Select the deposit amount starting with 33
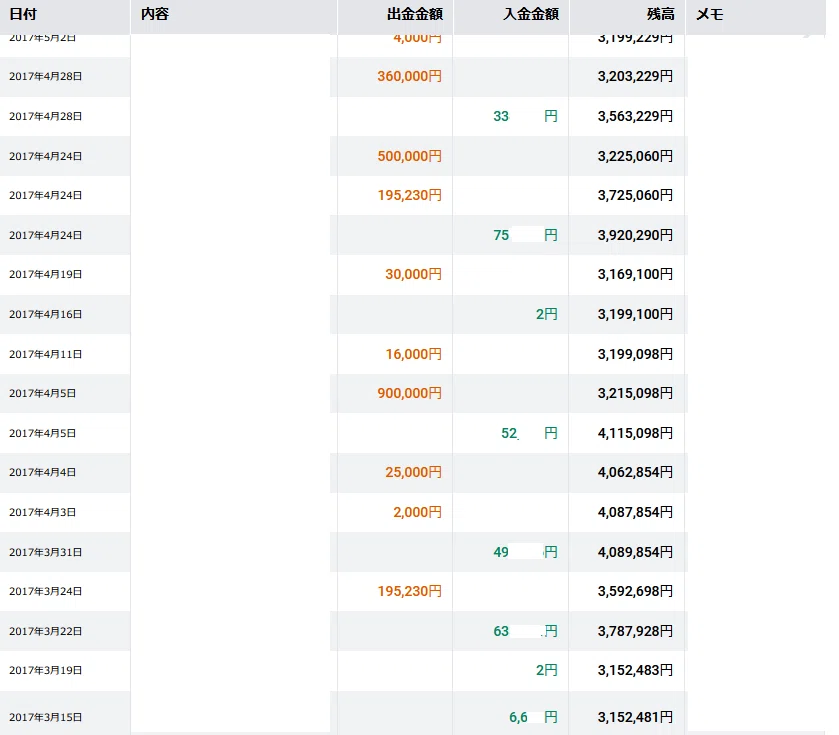 (x=525, y=116)
